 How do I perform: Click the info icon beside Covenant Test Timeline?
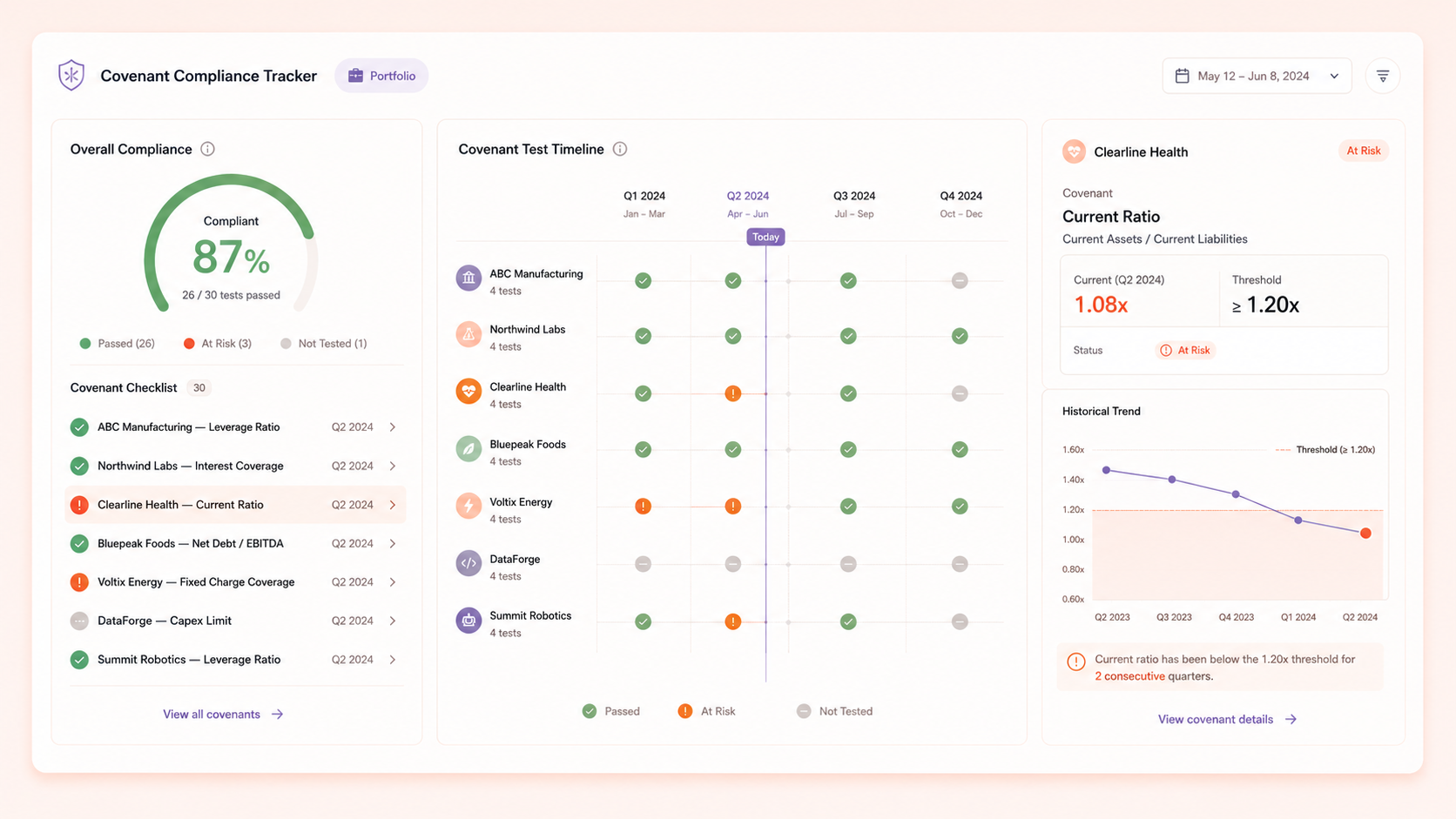point(620,149)
